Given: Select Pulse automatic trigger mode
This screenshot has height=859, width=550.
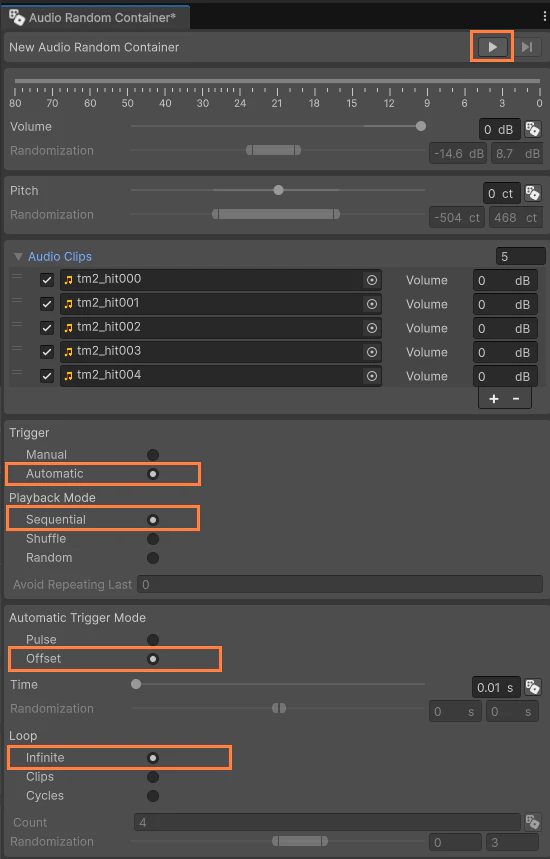Looking at the screenshot, I should (153, 640).
